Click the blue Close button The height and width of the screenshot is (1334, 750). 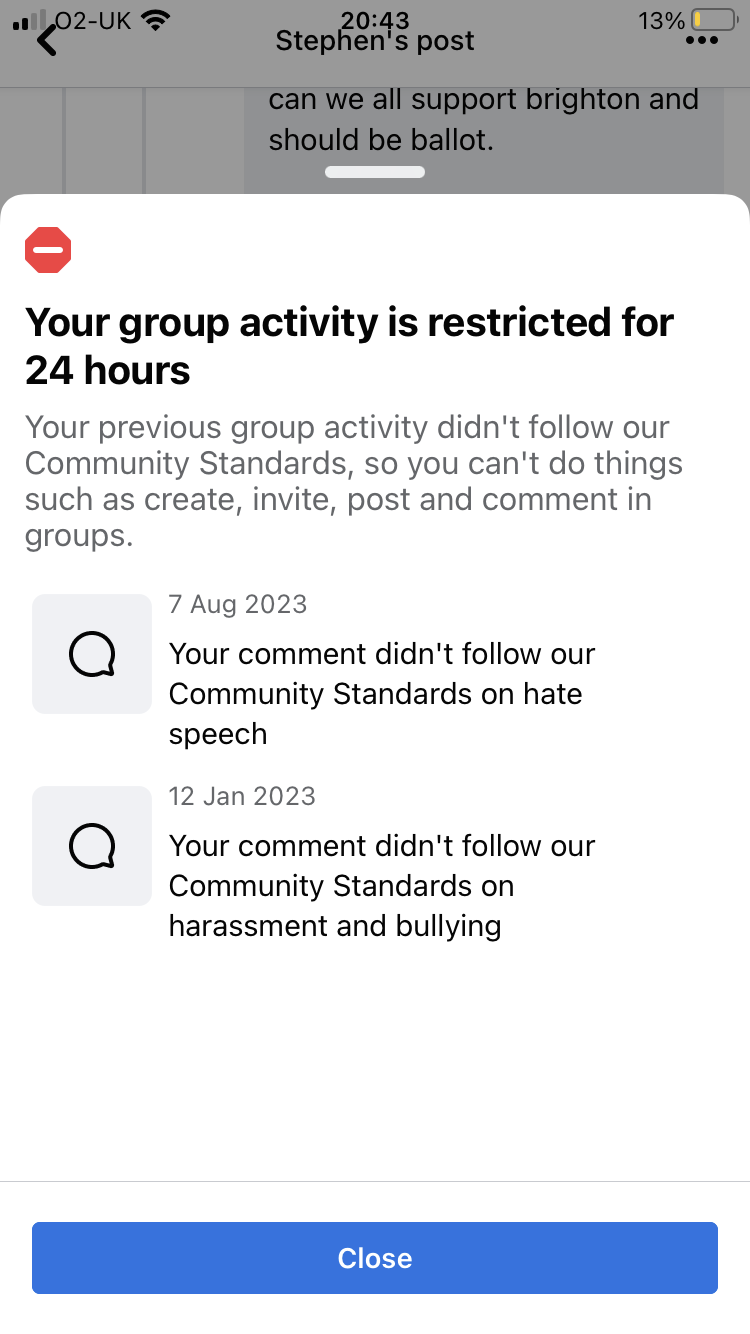(375, 1258)
